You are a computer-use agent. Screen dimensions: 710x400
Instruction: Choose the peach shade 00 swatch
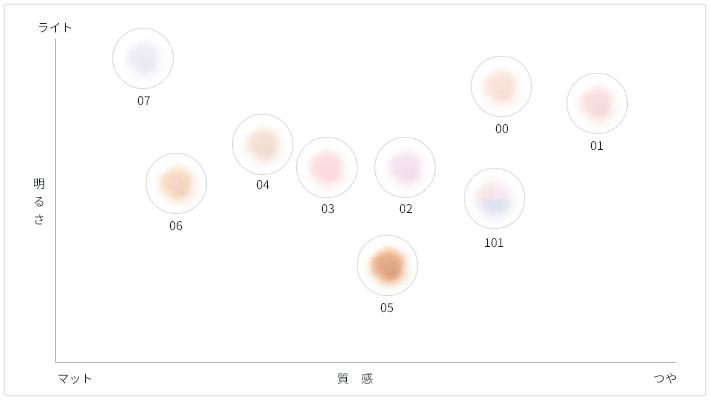click(x=501, y=86)
